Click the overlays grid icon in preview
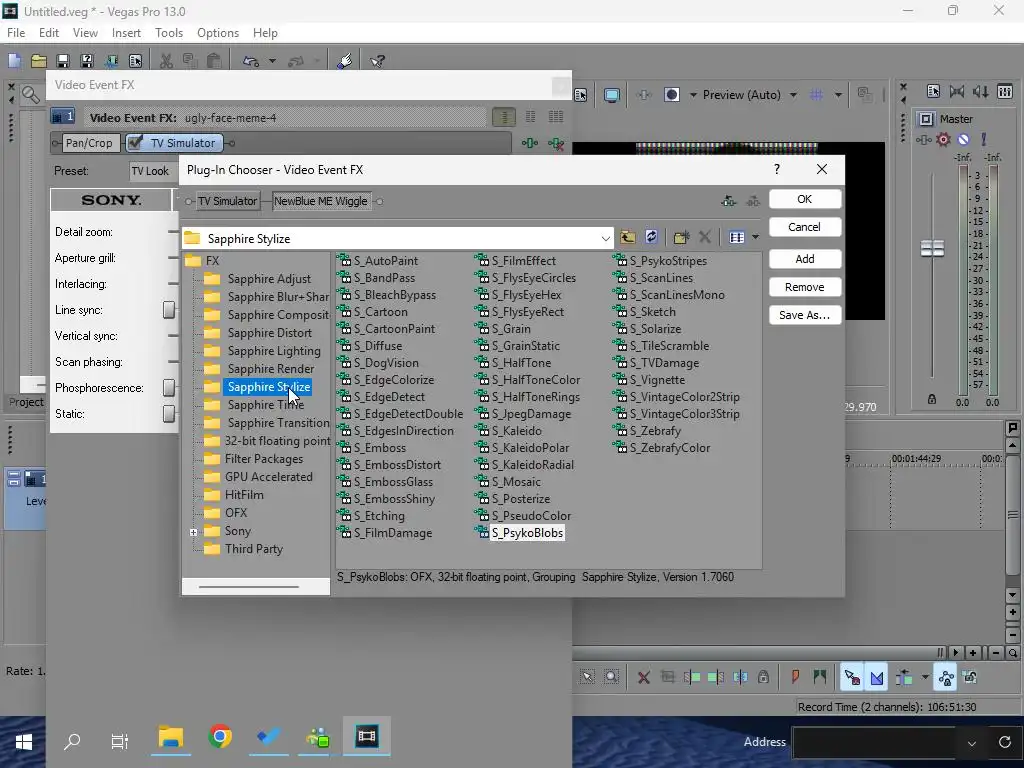The height and width of the screenshot is (768, 1024). (x=816, y=95)
